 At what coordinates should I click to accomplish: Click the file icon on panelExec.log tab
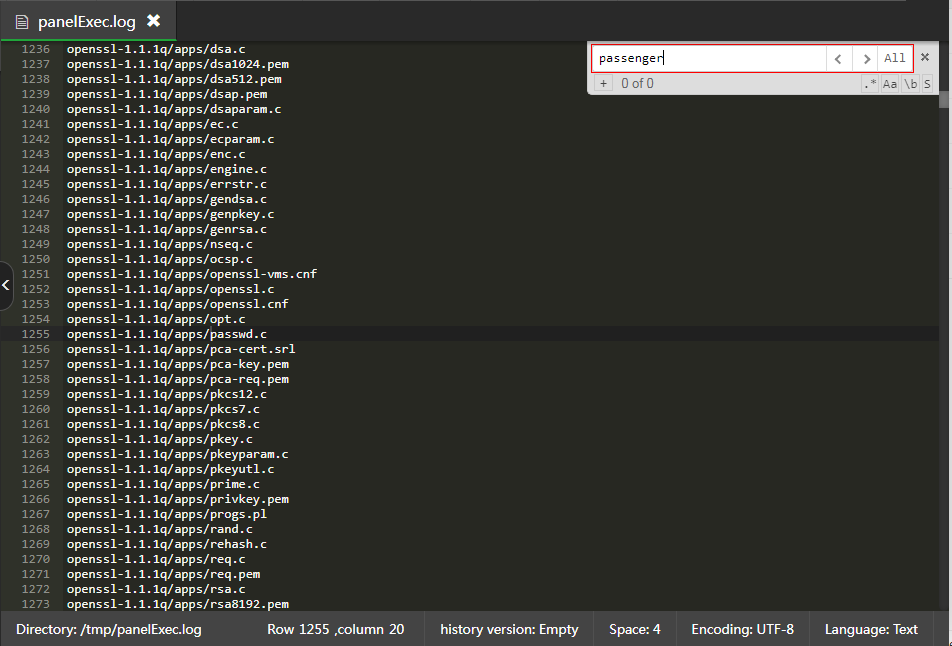[22, 21]
